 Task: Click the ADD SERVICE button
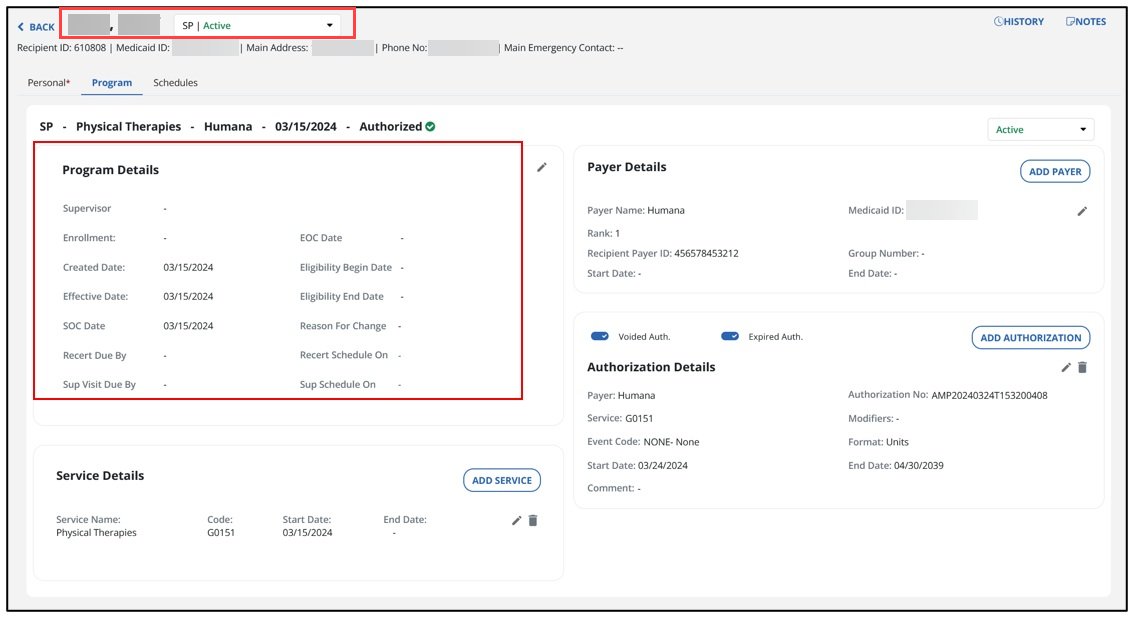(502, 480)
